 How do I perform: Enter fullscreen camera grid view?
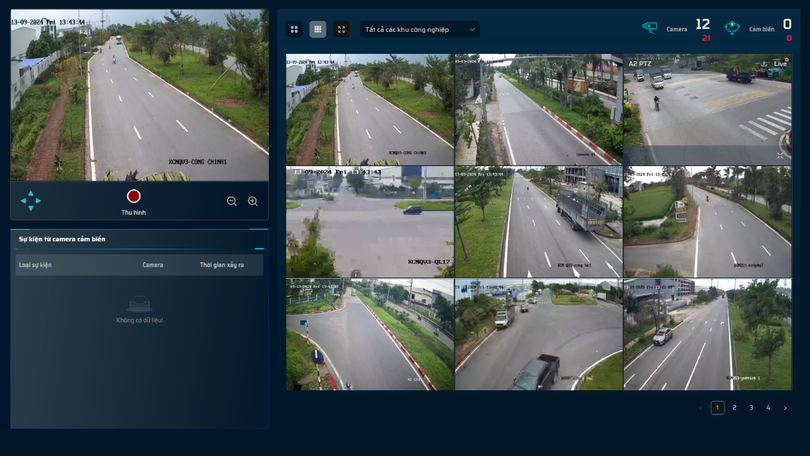tap(342, 30)
